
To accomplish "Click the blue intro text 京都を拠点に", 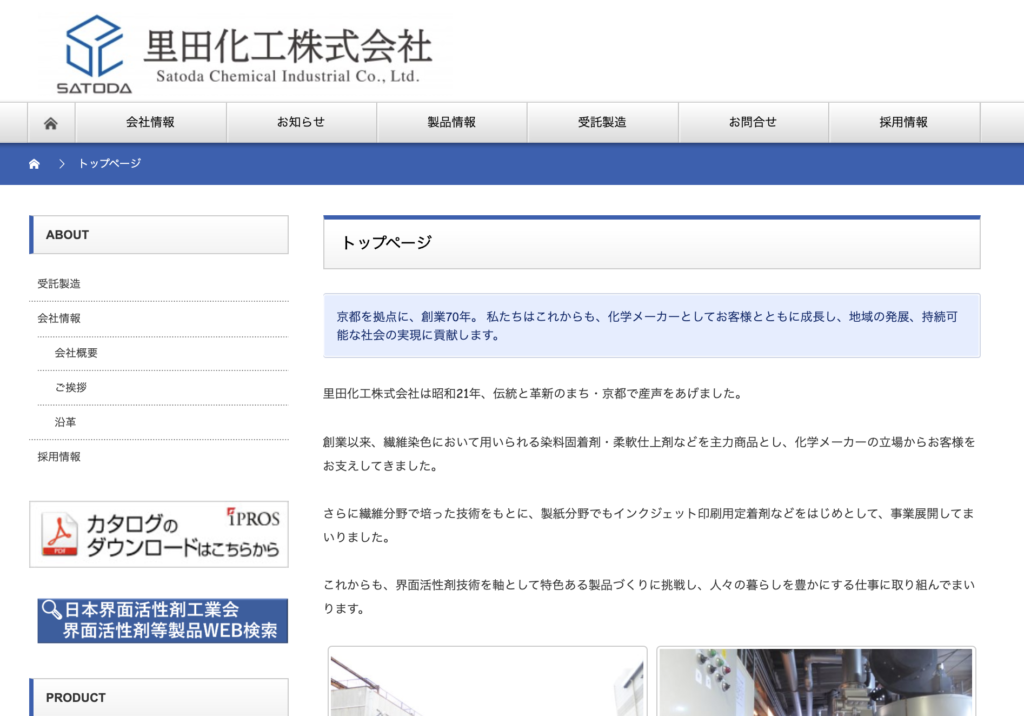I will (x=647, y=325).
